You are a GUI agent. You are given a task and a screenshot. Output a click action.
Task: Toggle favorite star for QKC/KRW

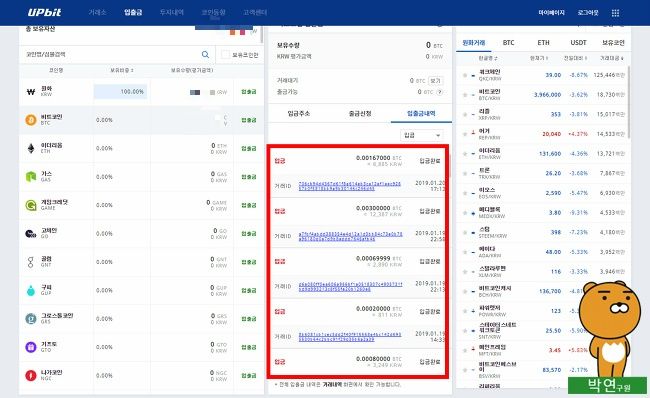coord(465,75)
